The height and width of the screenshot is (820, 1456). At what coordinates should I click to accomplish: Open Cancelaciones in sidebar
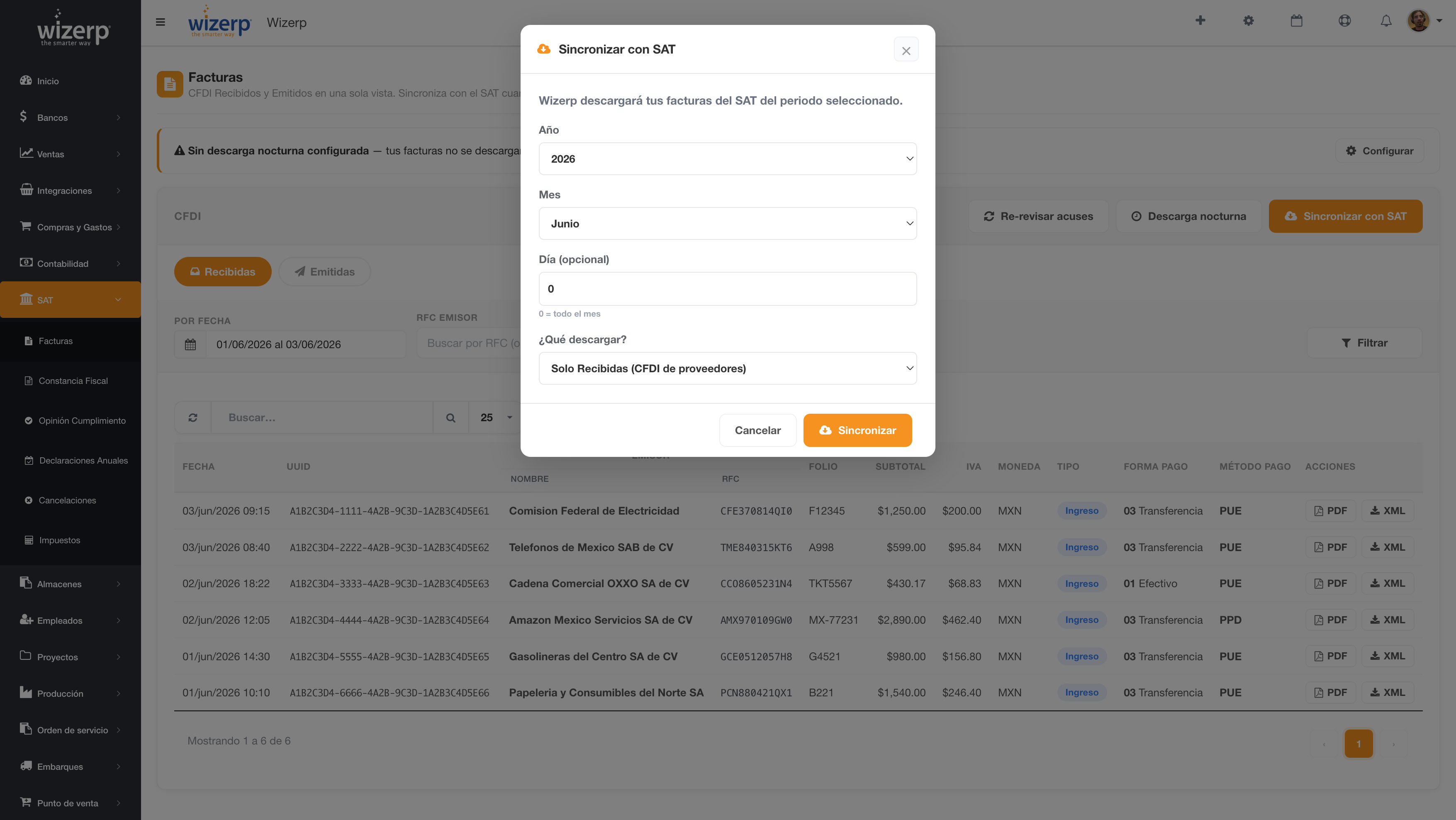(70, 500)
